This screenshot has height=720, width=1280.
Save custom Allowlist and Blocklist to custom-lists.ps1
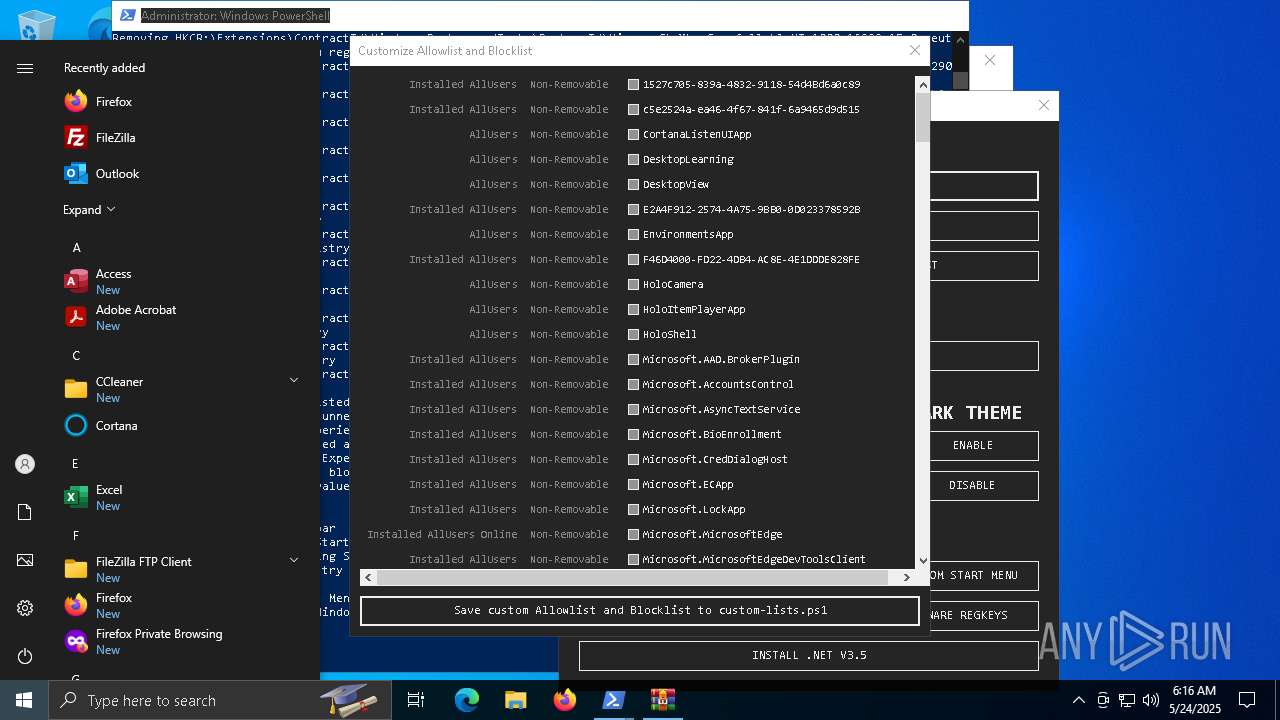click(x=640, y=610)
